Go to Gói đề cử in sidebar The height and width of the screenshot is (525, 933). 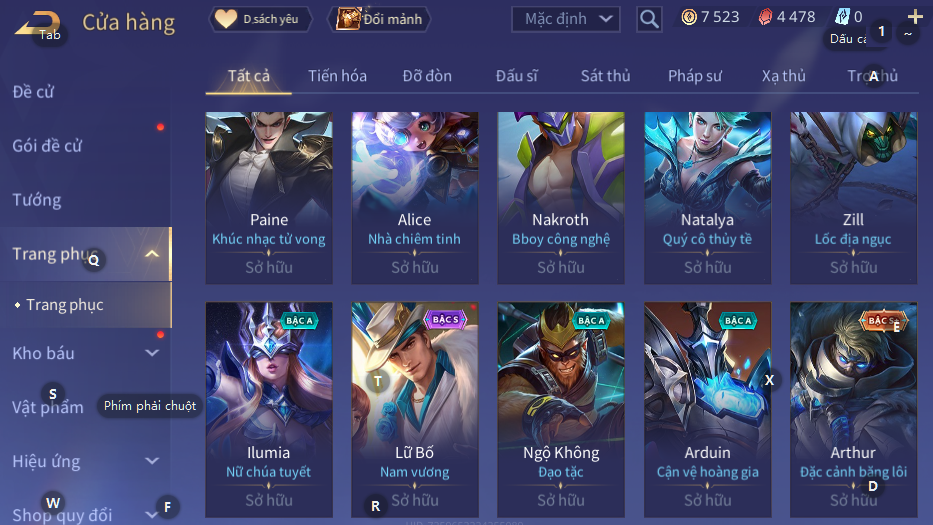pos(47,146)
